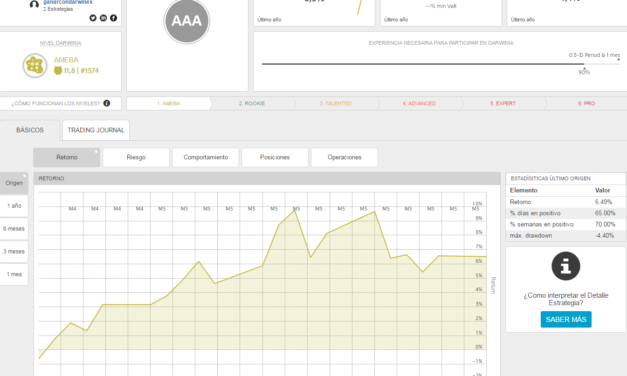Click the % semanas en positivo row
The image size is (627, 376).
click(566, 224)
